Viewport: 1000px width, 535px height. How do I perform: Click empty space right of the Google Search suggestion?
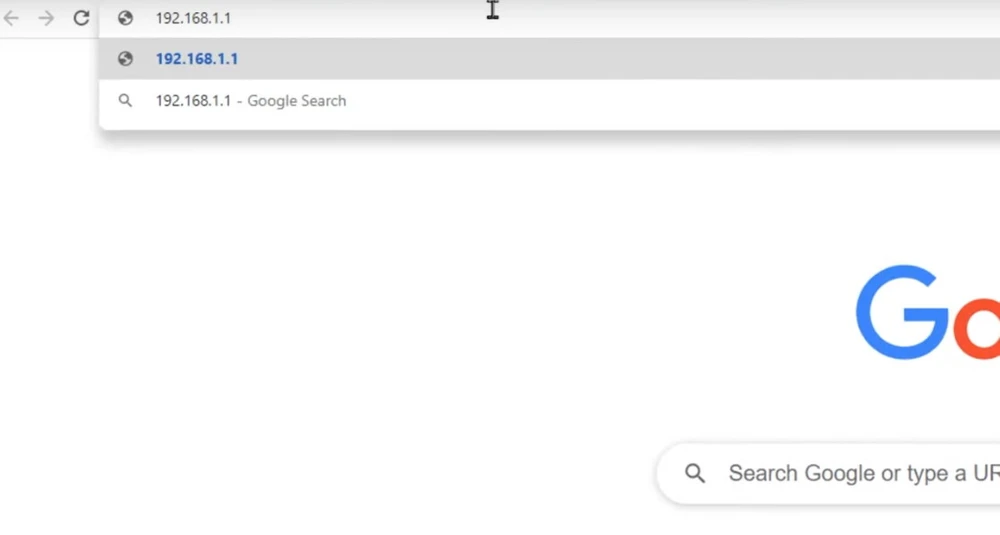coord(650,101)
